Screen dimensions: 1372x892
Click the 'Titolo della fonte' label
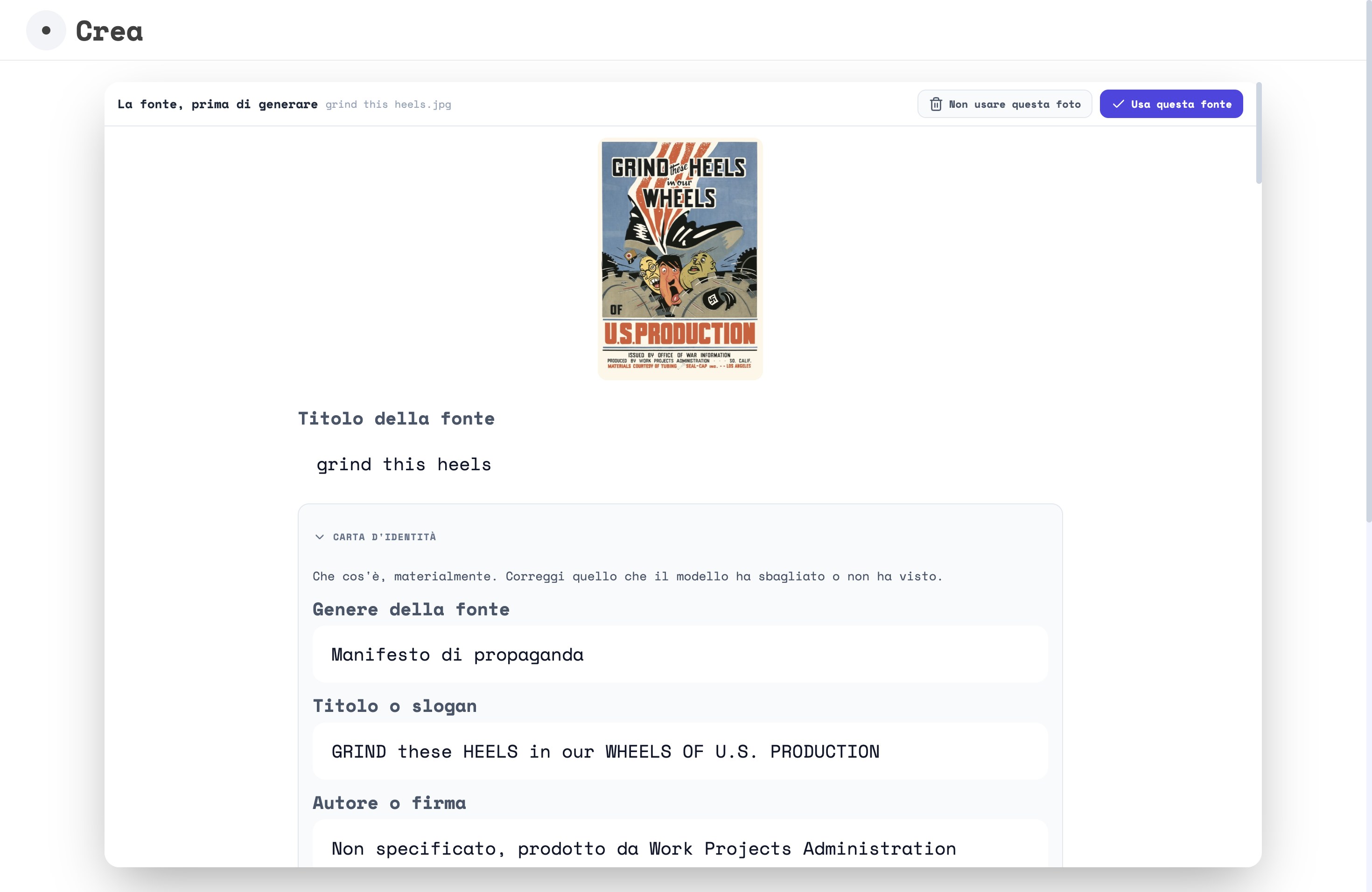click(396, 419)
